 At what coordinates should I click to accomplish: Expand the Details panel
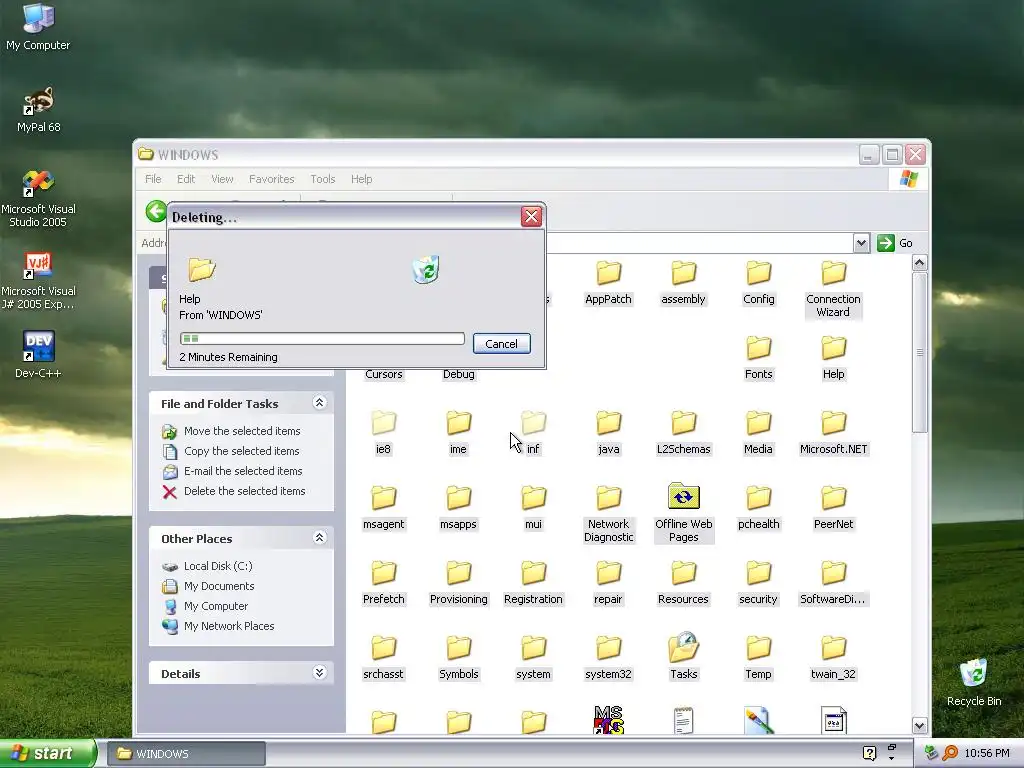click(319, 673)
